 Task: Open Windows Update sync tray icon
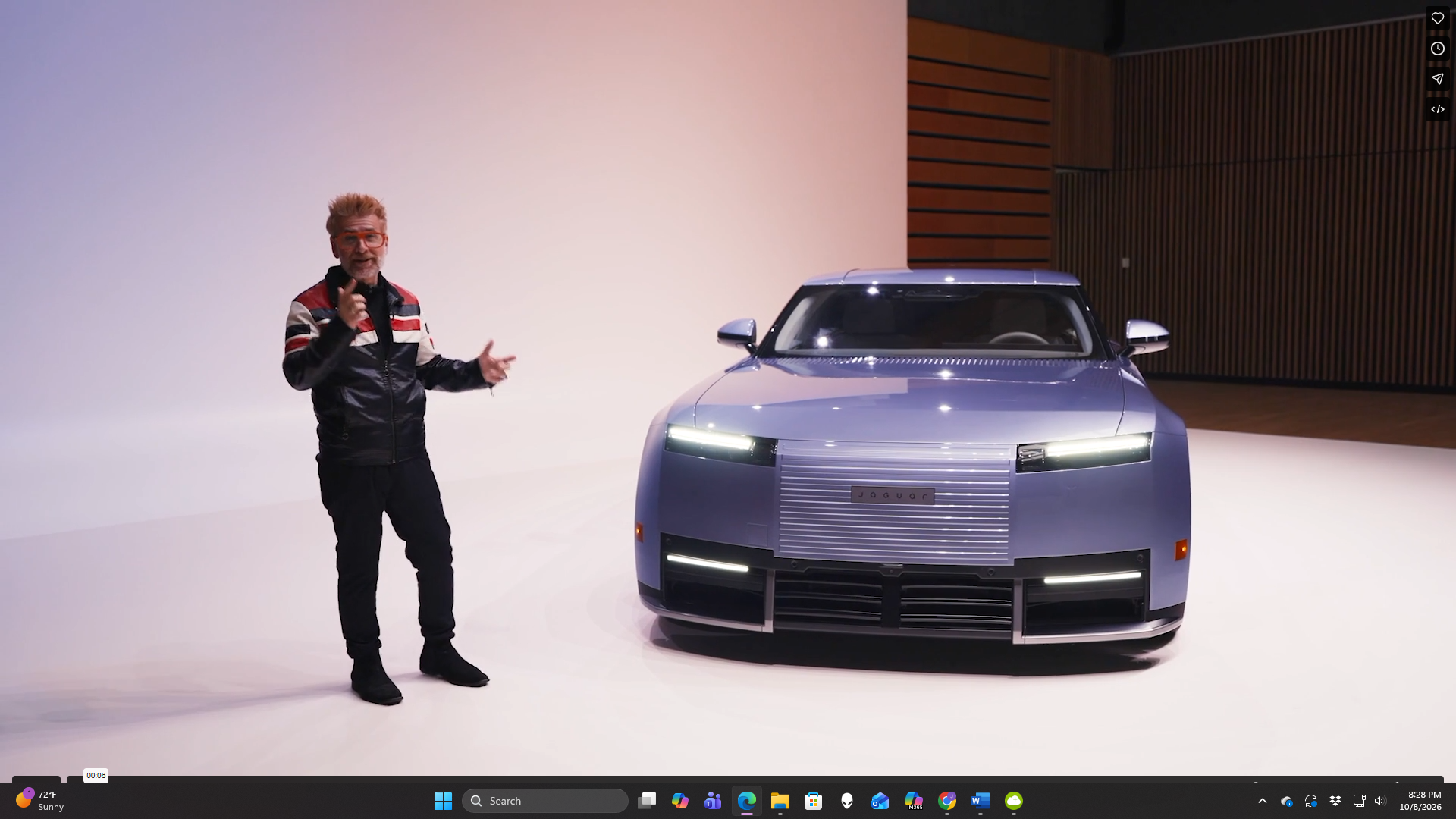(x=1310, y=801)
